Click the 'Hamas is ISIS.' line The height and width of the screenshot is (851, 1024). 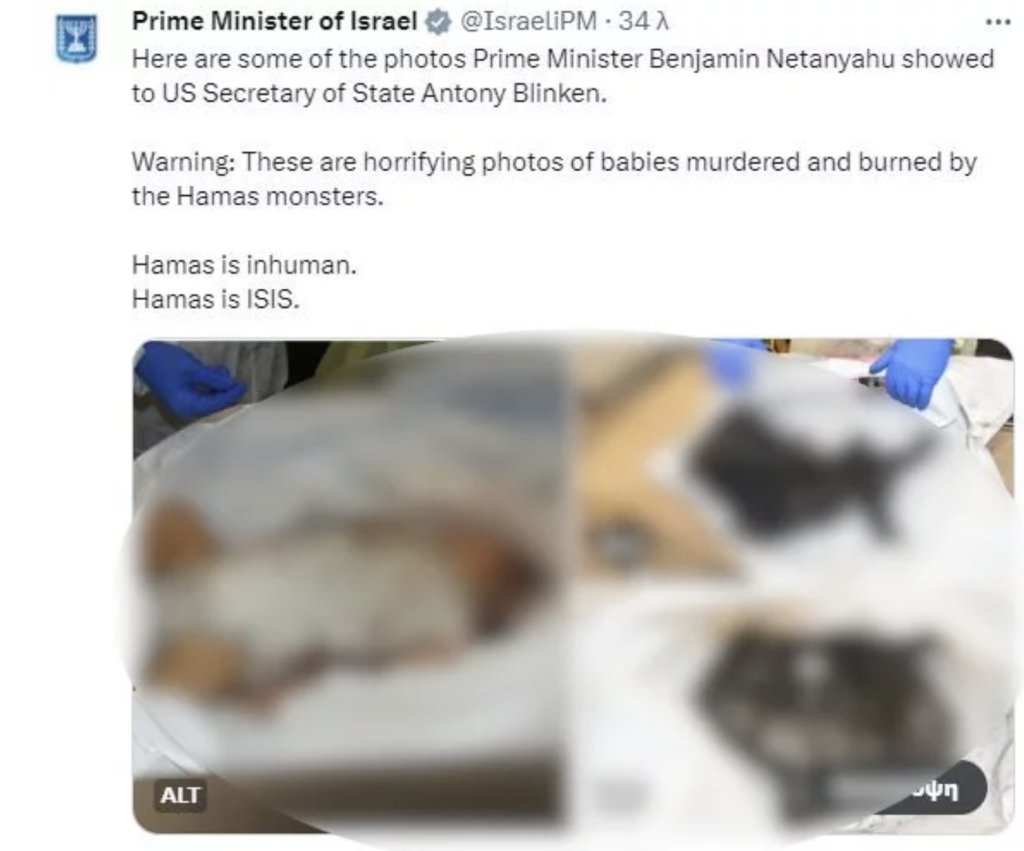coord(216,299)
